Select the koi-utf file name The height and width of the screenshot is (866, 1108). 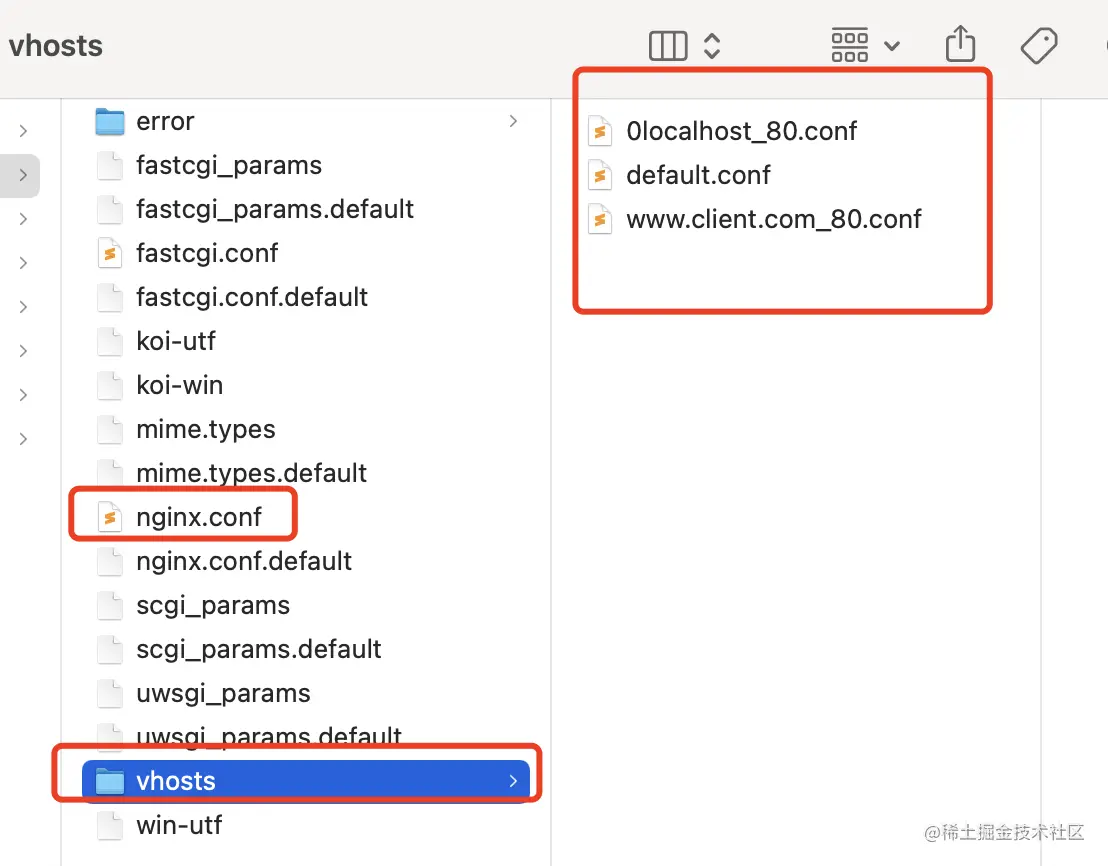pyautogui.click(x=176, y=341)
